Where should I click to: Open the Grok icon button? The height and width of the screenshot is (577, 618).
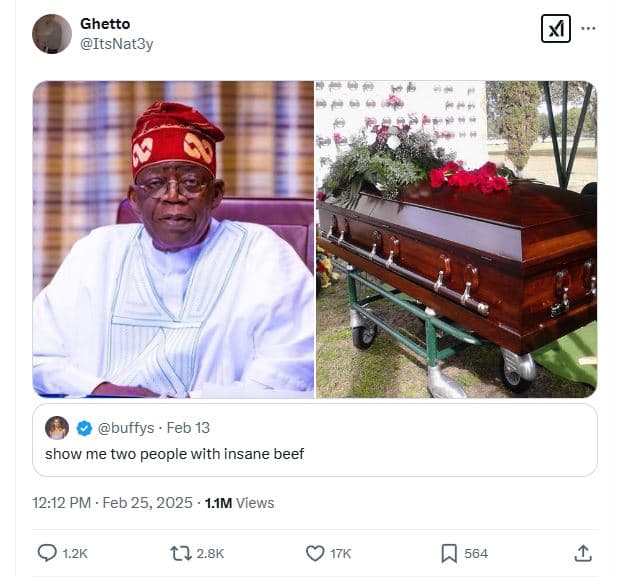555,29
